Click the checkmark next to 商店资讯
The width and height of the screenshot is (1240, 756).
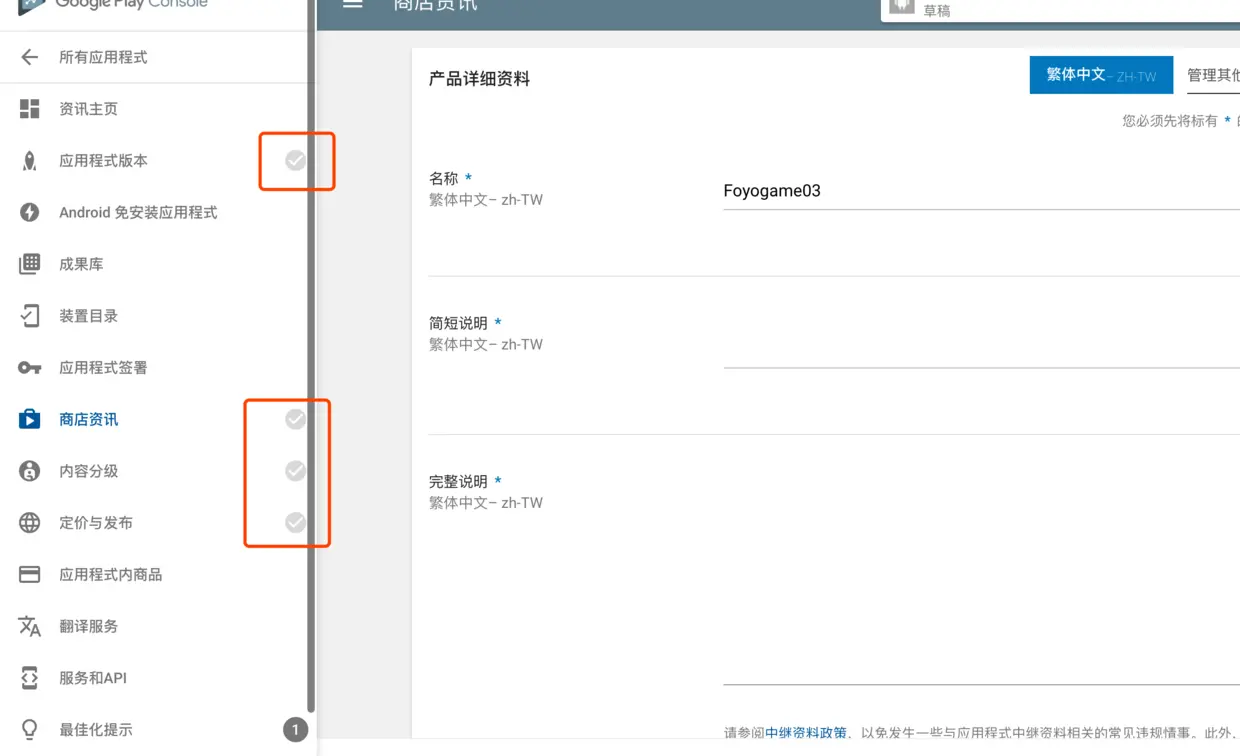click(x=295, y=419)
